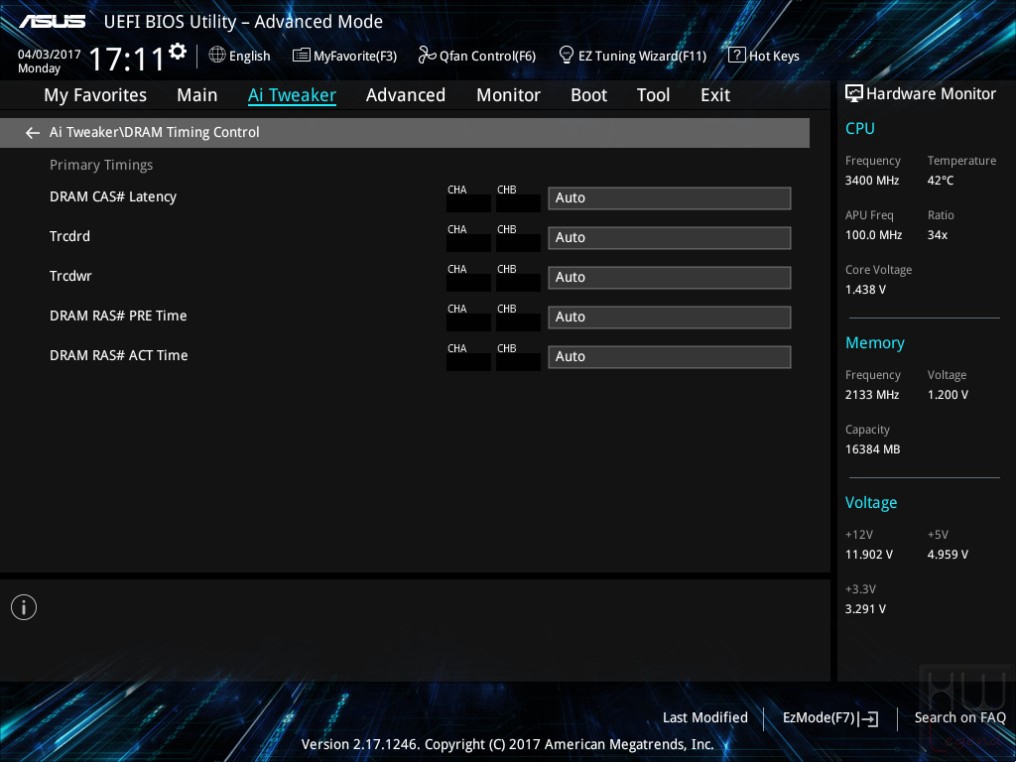Switch to the Main tab
1016x762 pixels.
(x=197, y=95)
